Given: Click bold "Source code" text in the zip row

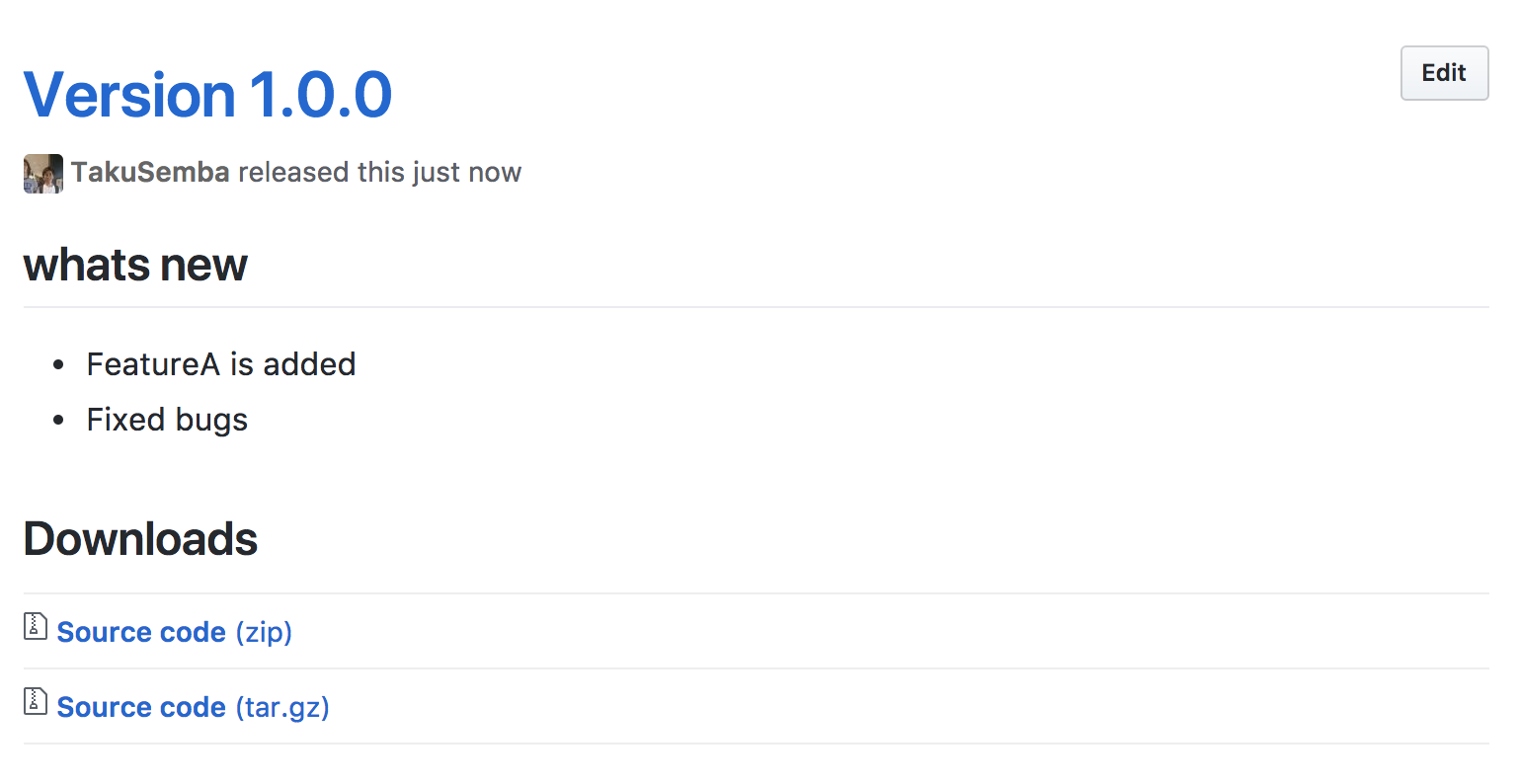Looking at the screenshot, I should pyautogui.click(x=141, y=632).
